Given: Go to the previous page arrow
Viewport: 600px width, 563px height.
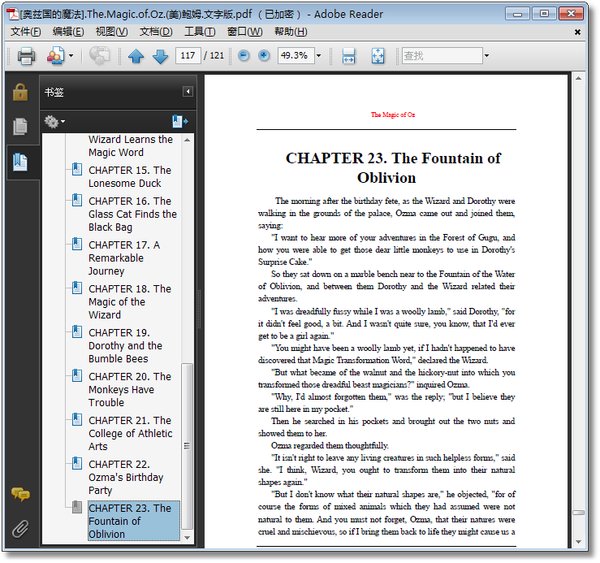Looking at the screenshot, I should [137, 56].
